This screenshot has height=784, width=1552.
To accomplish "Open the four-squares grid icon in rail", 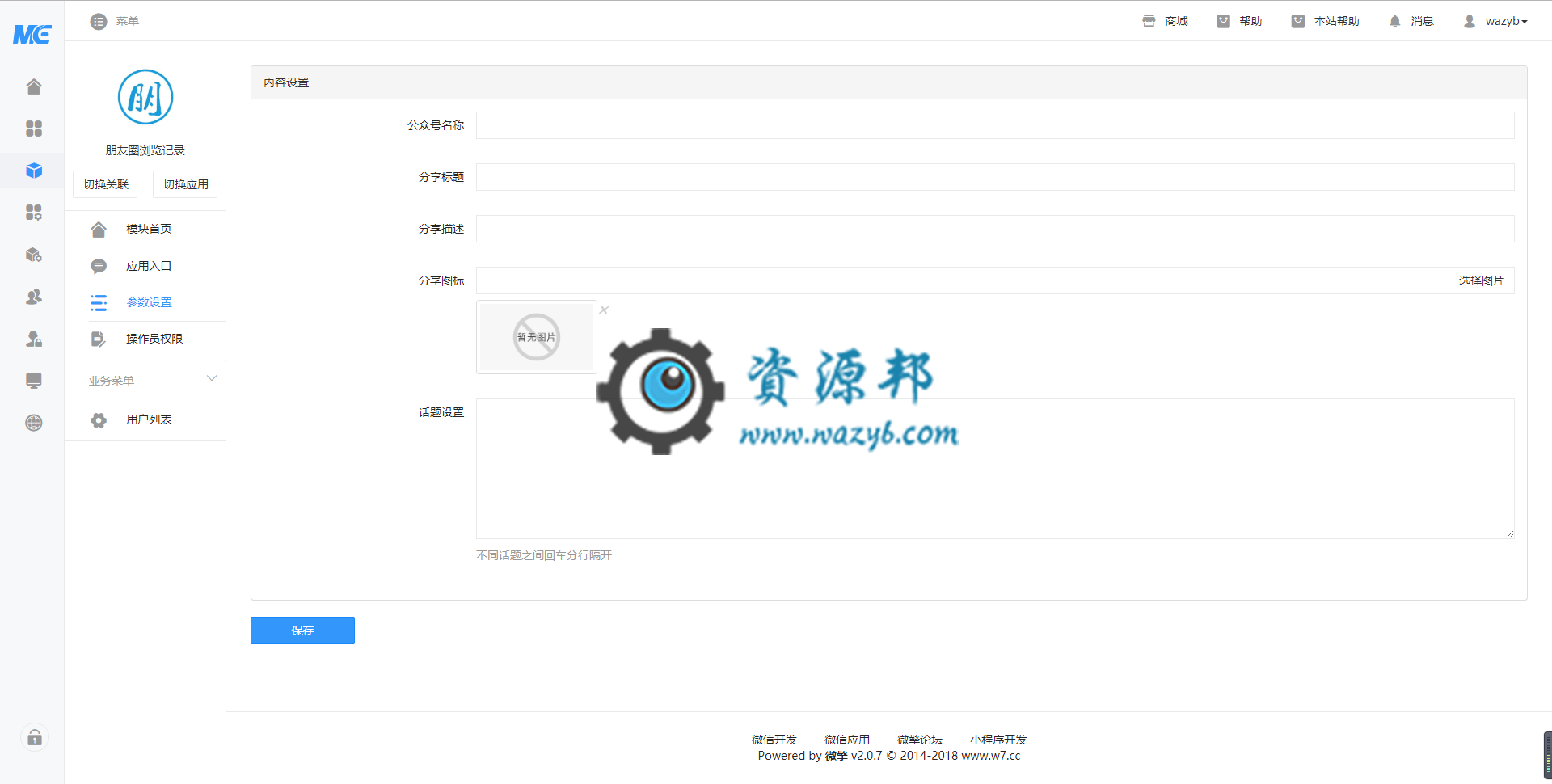I will point(33,129).
